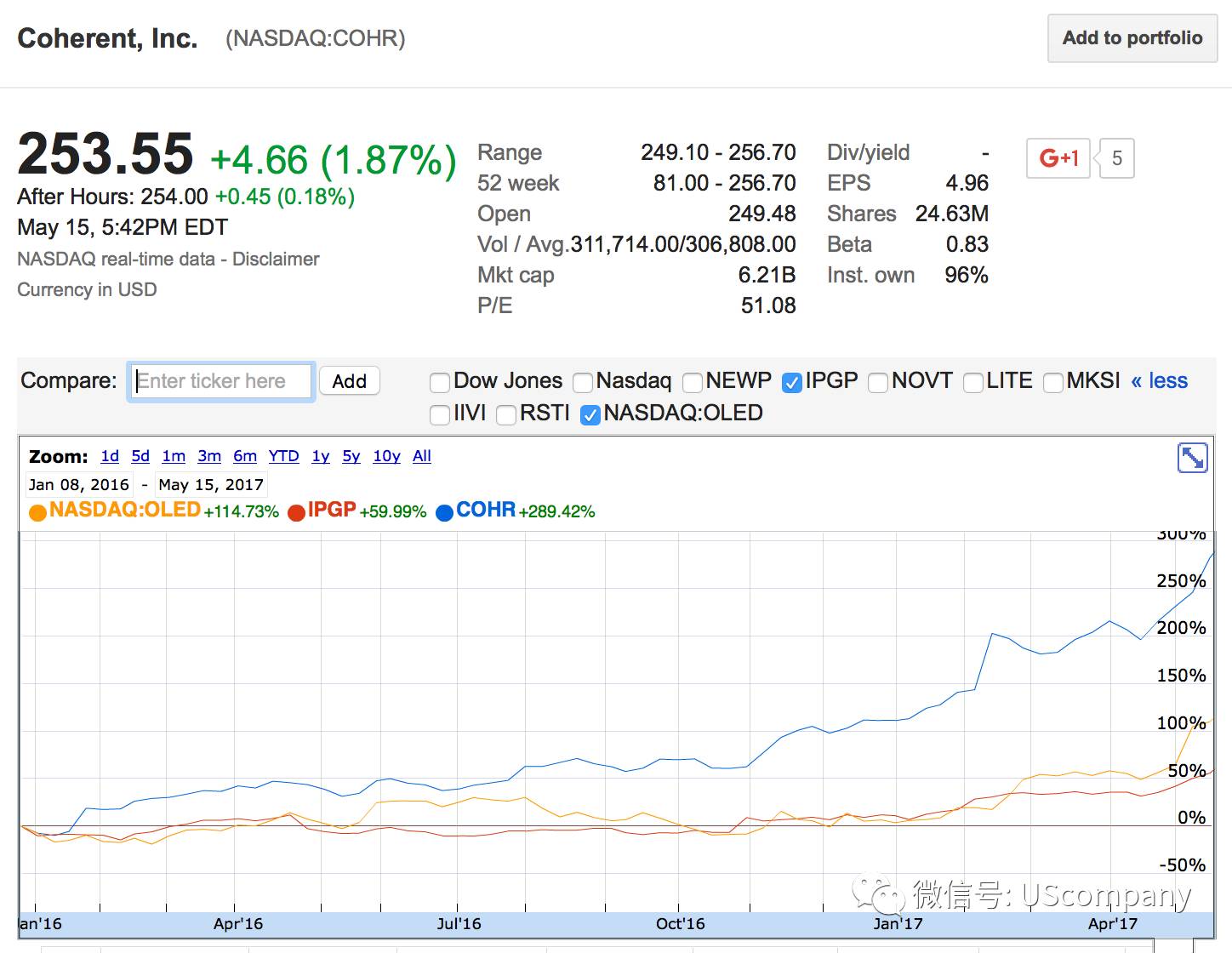Edit the May 15, 2017 end date field

coord(211,485)
